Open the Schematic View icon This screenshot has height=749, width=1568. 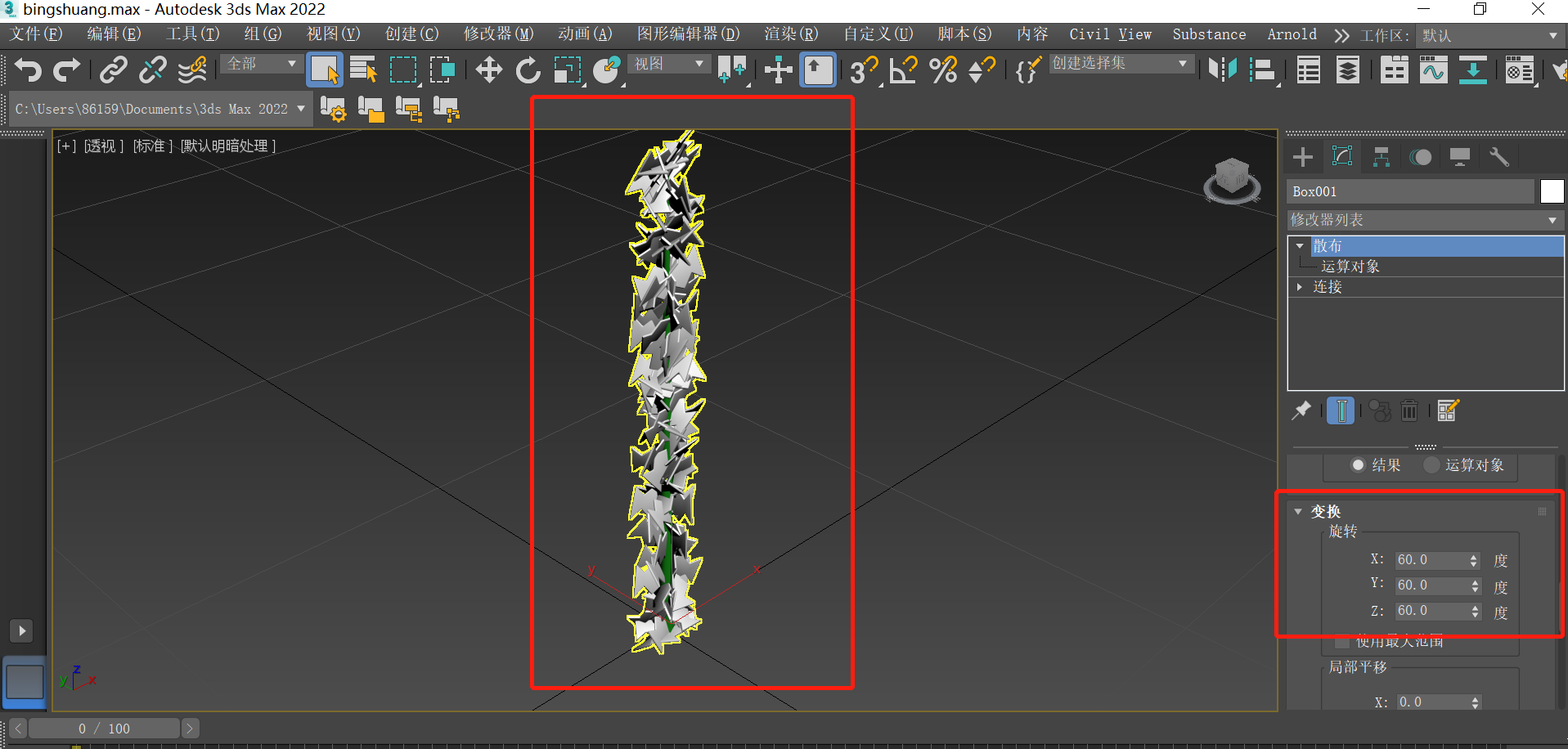point(1473,70)
